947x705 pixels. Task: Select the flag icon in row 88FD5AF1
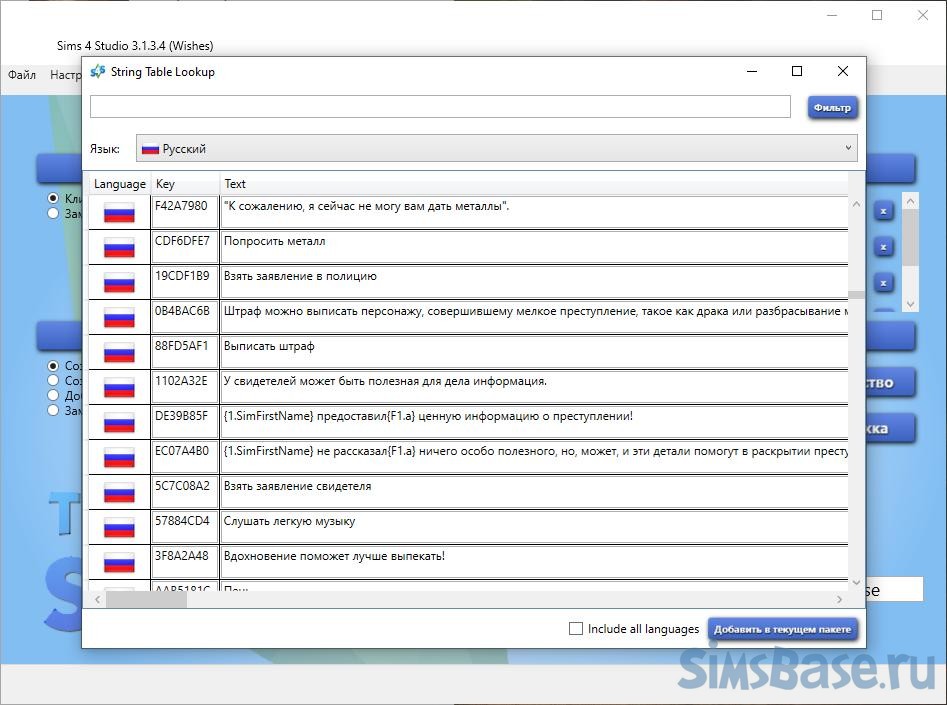tap(119, 353)
